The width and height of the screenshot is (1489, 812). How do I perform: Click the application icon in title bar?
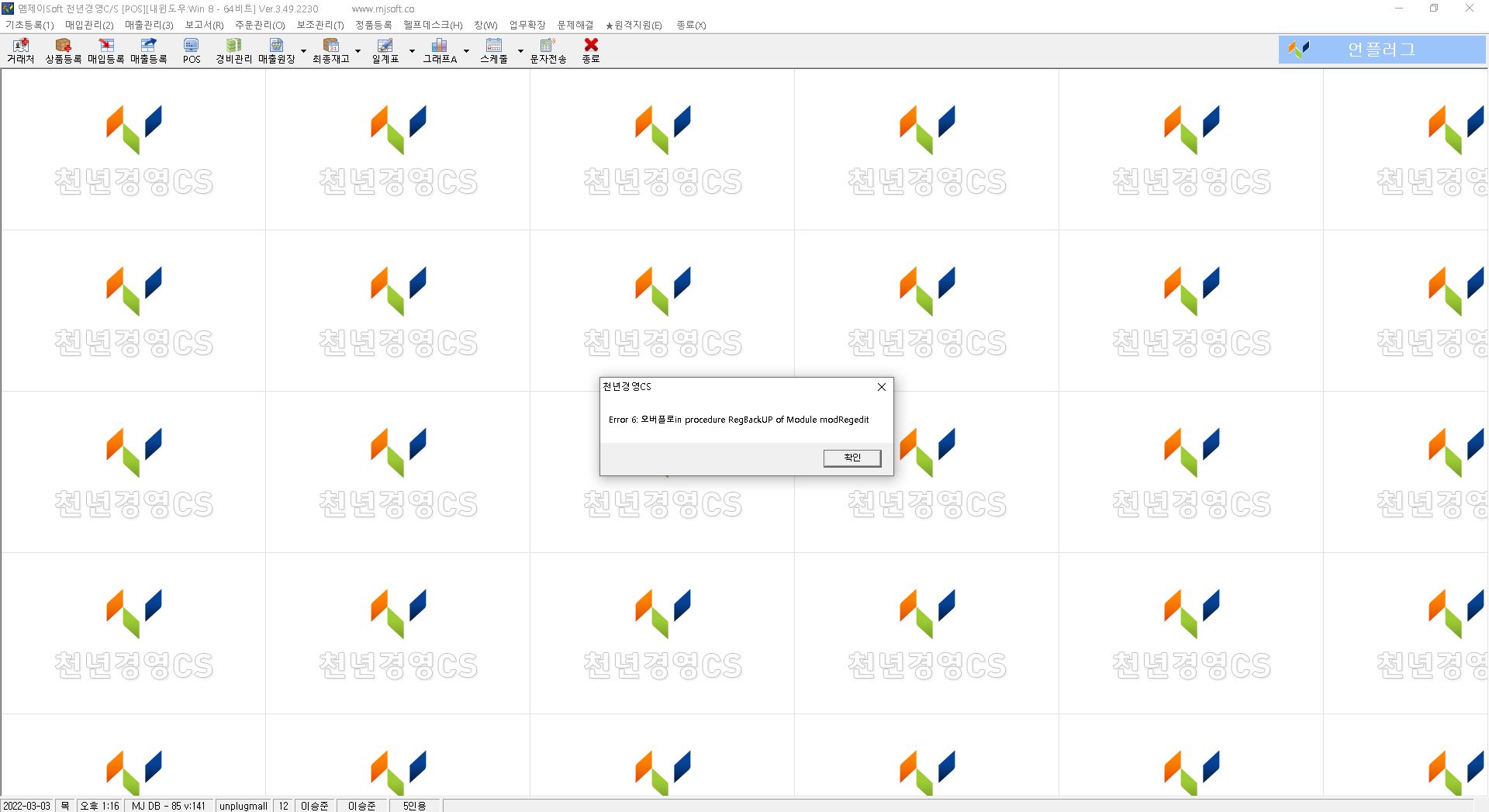(8, 9)
